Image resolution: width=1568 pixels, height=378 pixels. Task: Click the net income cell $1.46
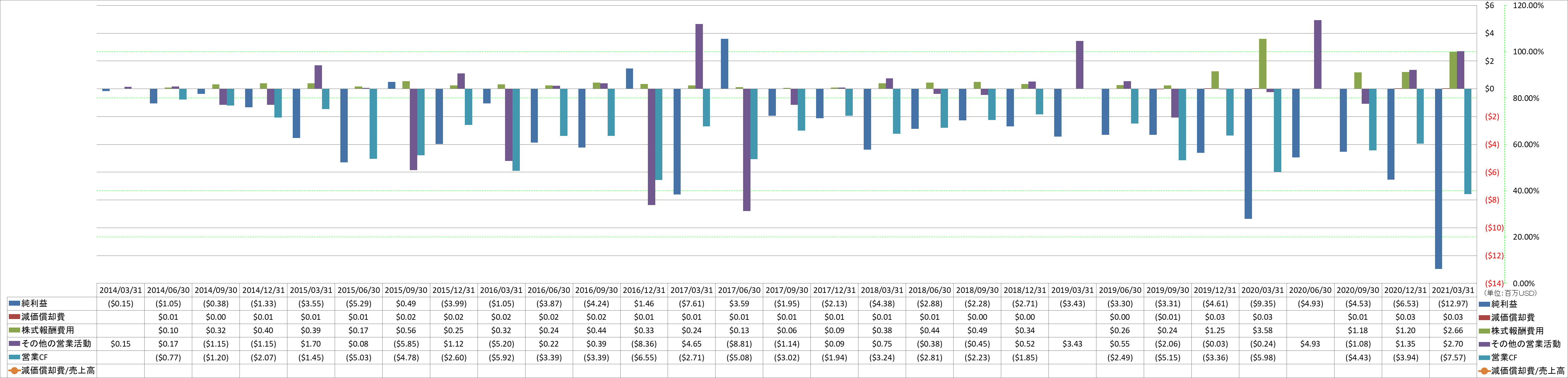(x=644, y=303)
